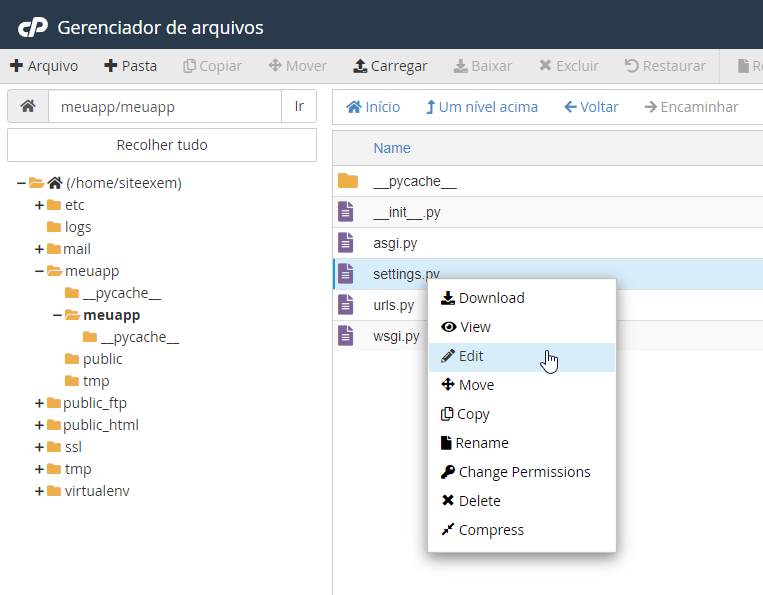Click the asgi.py file icon
The width and height of the screenshot is (763, 595).
coord(346,242)
